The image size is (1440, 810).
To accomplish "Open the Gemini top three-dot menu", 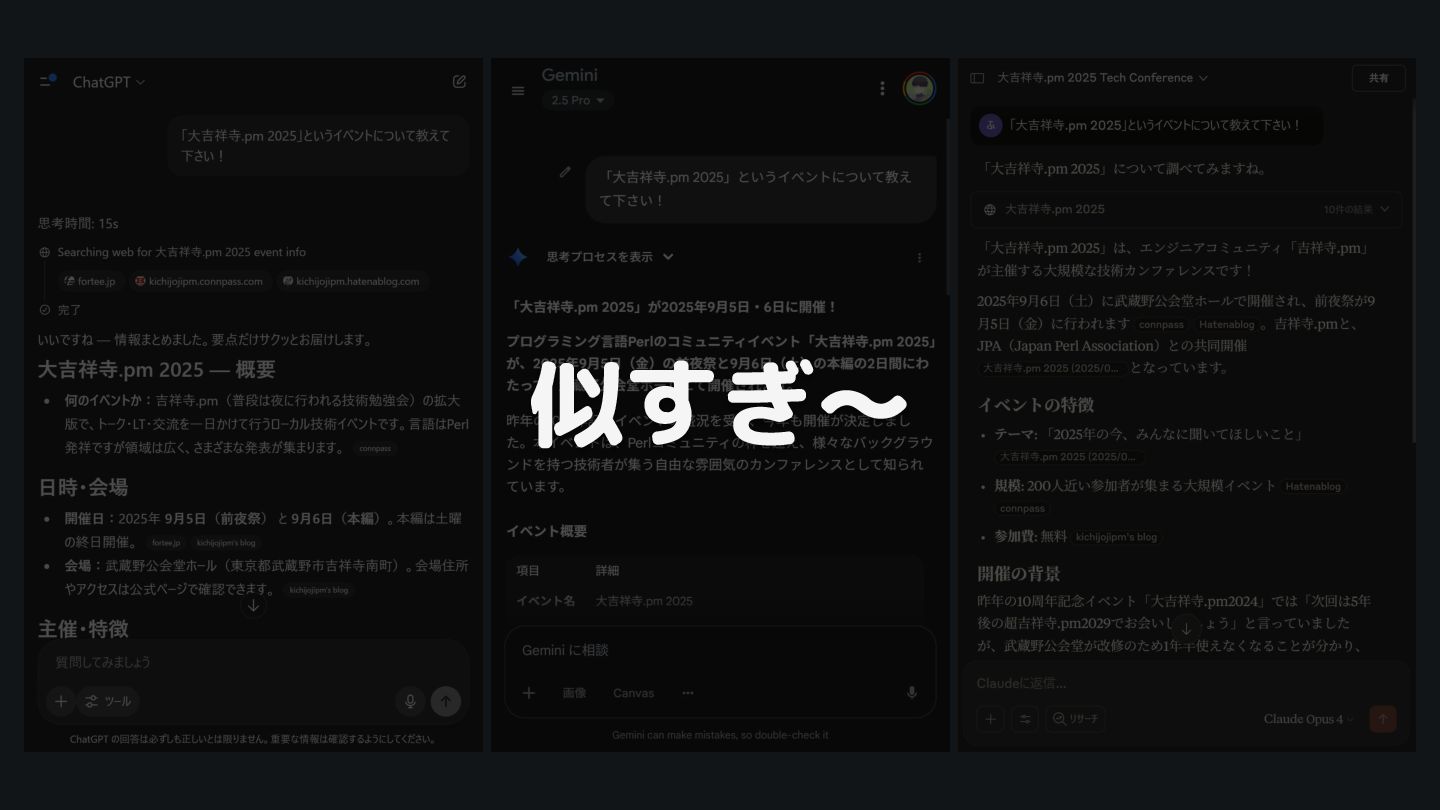I will 882,88.
